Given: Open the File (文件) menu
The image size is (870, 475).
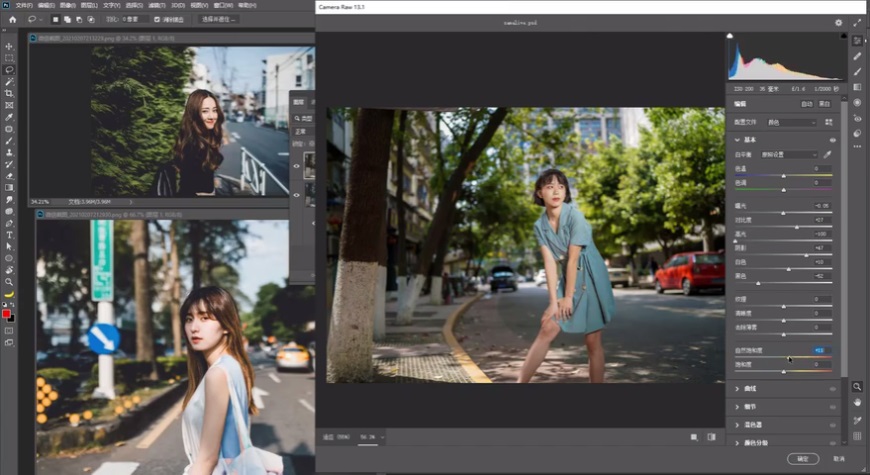Looking at the screenshot, I should tap(24, 5).
